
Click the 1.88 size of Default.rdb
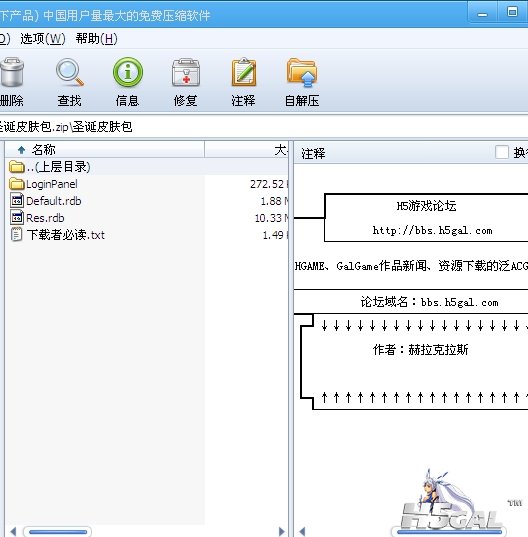pos(271,201)
